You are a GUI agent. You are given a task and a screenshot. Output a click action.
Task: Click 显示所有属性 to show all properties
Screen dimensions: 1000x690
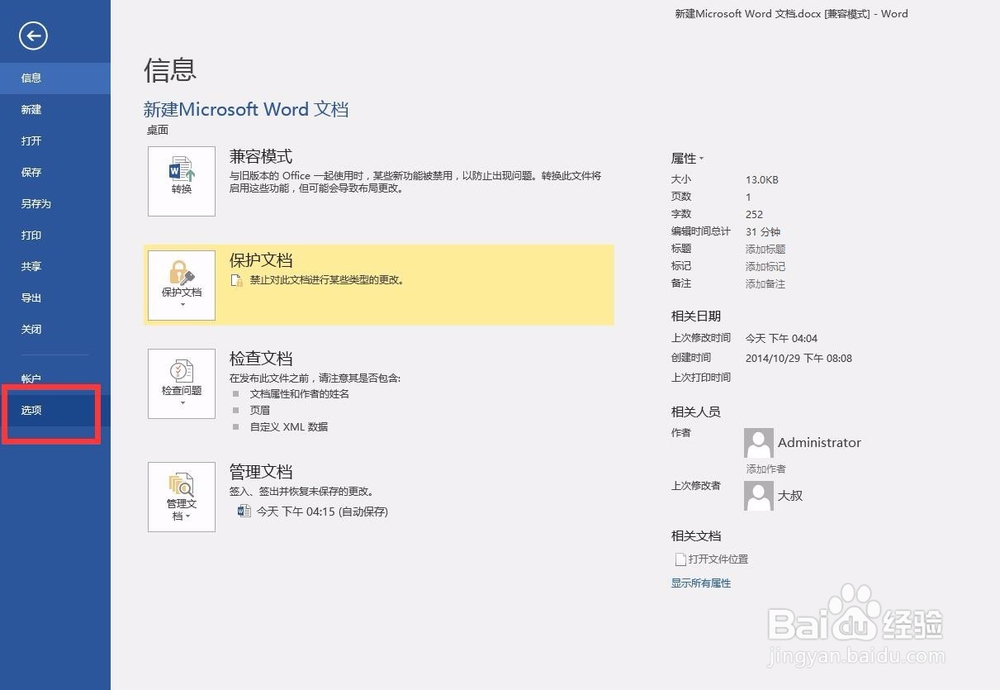703,583
